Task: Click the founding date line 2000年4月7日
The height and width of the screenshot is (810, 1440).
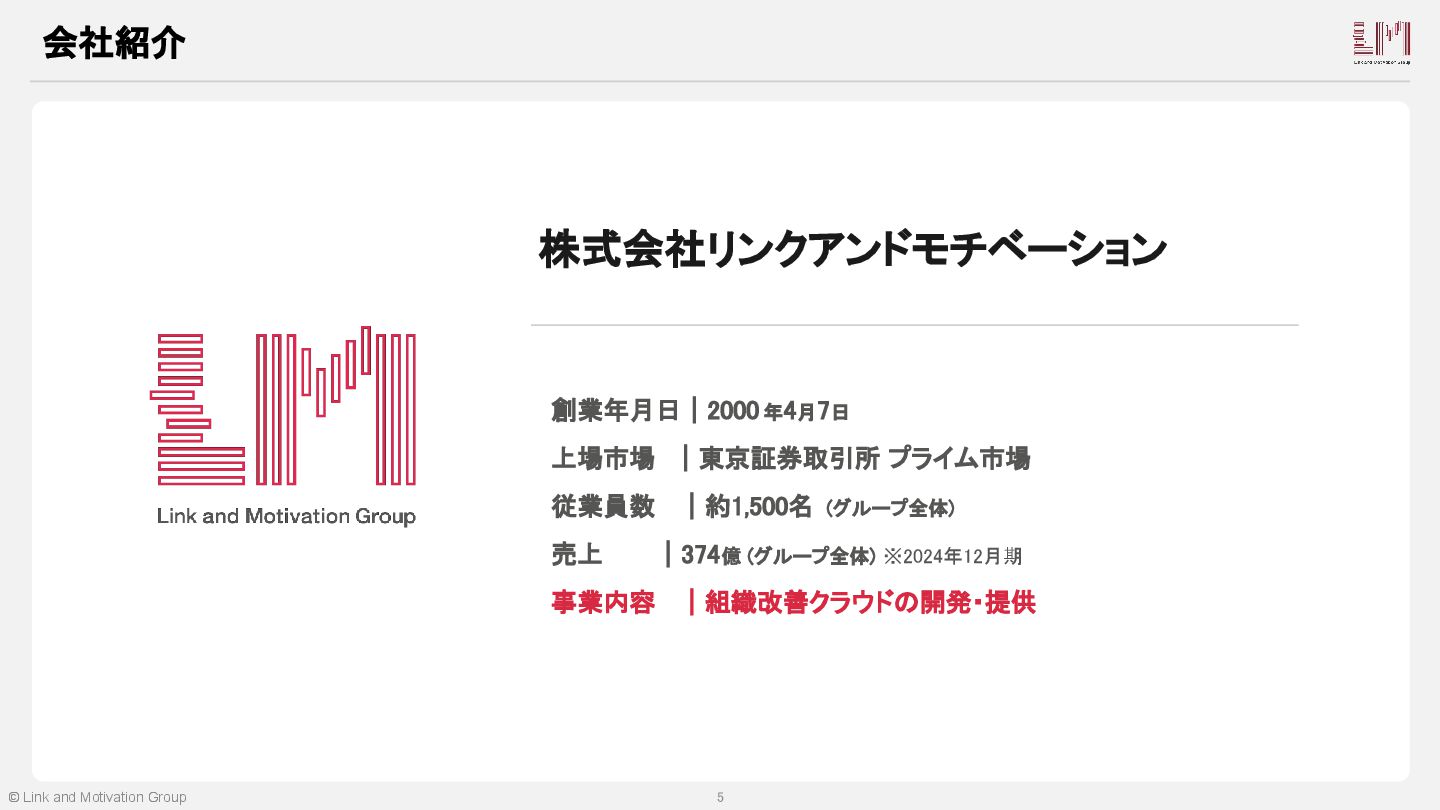Action: (778, 411)
